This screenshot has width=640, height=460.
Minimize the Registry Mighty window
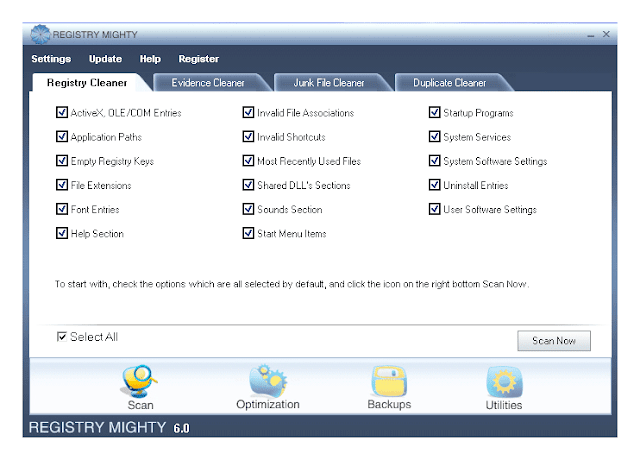[x=591, y=36]
